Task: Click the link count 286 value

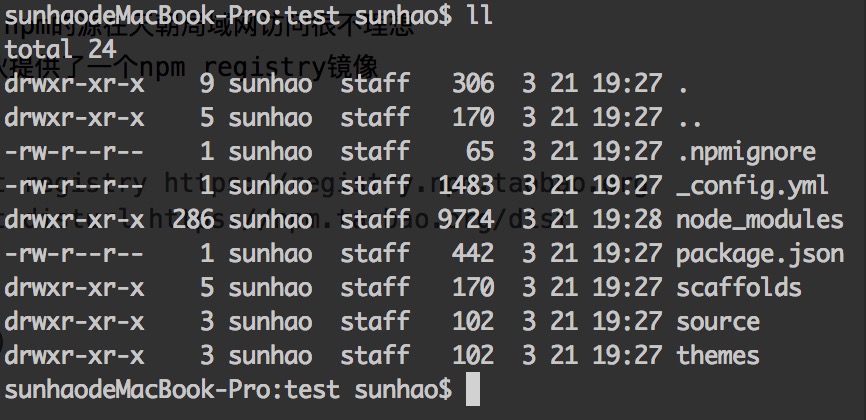Action: [193, 220]
